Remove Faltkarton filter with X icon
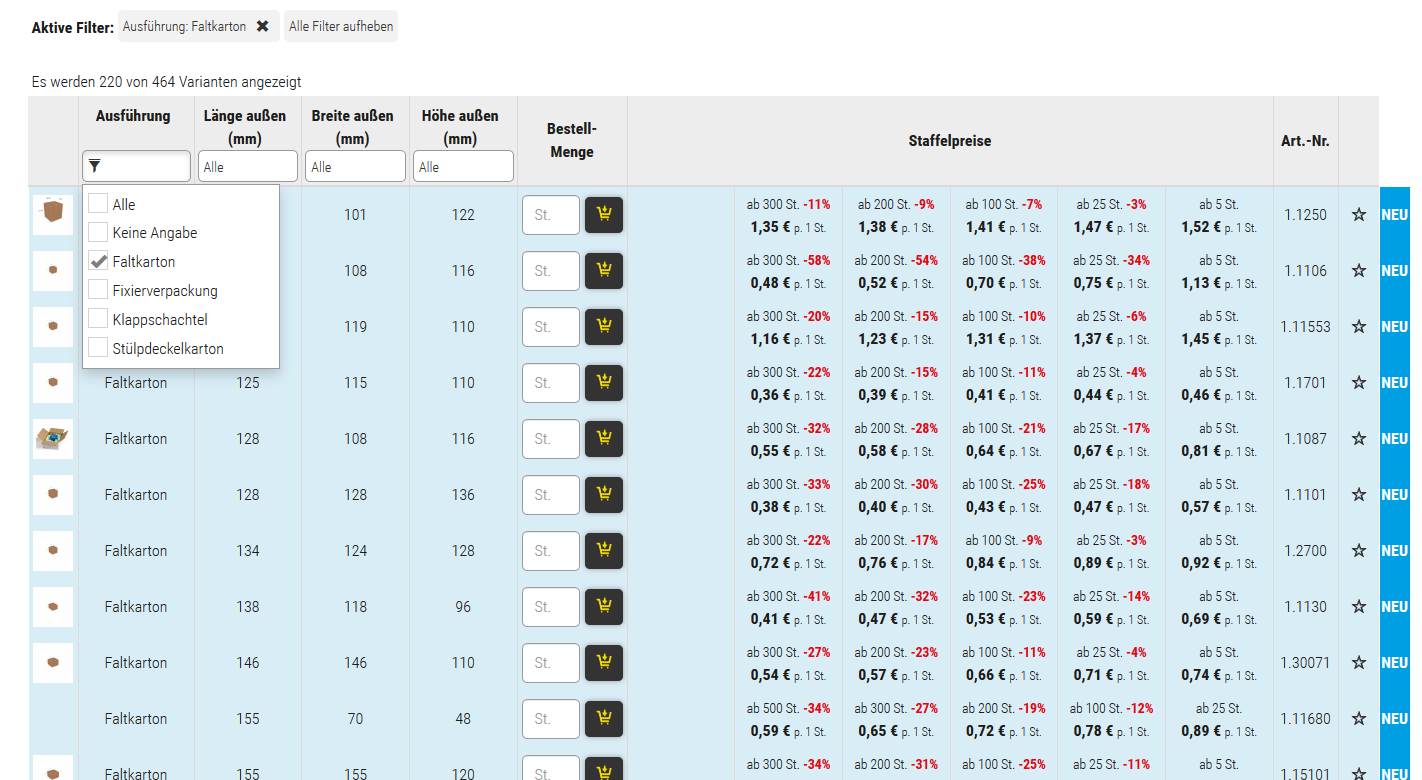 [x=262, y=27]
